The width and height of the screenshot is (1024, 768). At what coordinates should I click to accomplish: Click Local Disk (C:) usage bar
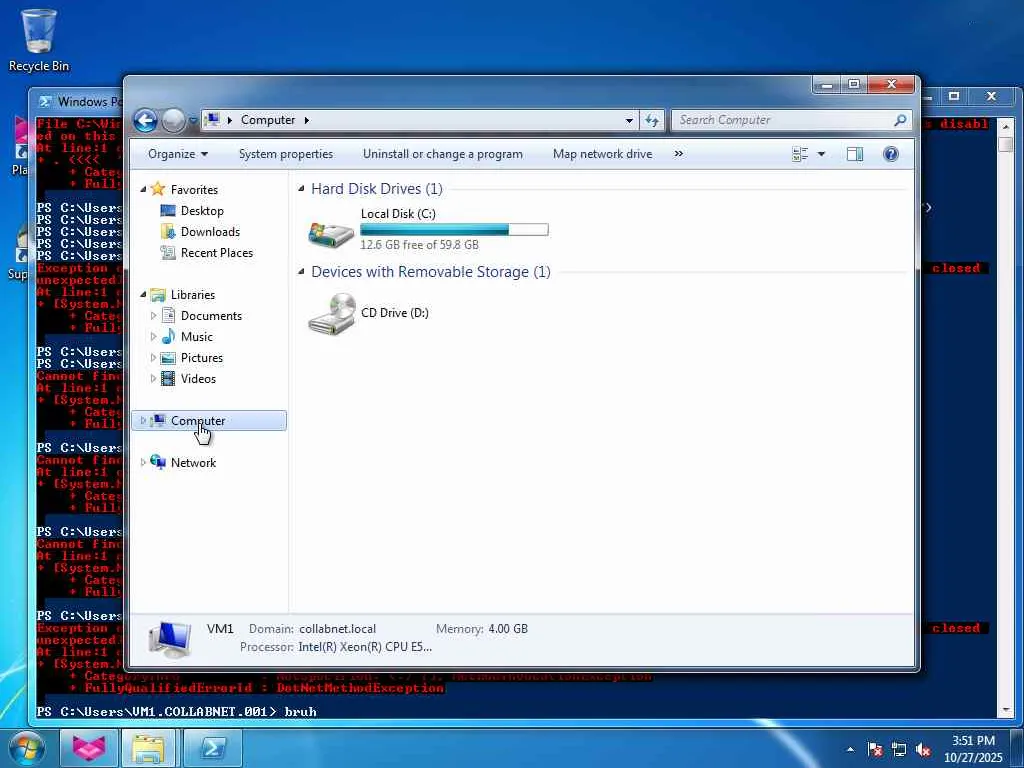454,230
